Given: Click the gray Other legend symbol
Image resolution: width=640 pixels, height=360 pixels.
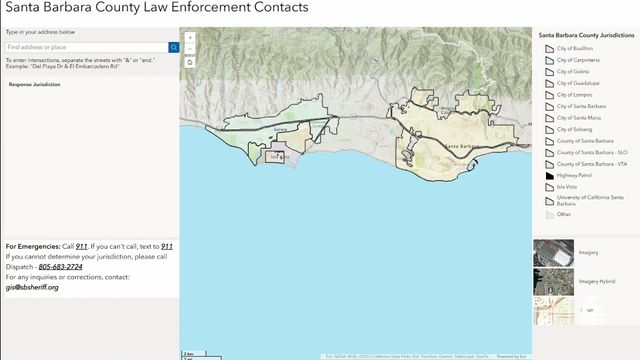Looking at the screenshot, I should 549,214.
